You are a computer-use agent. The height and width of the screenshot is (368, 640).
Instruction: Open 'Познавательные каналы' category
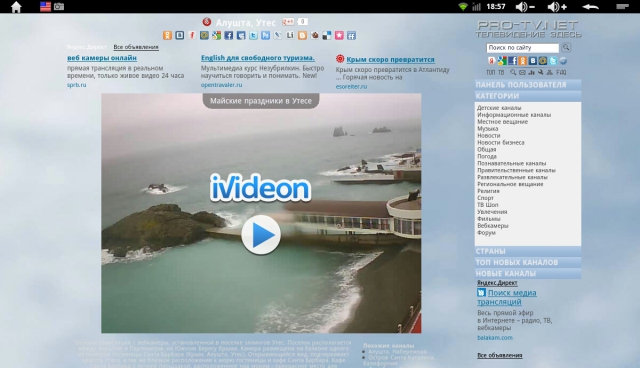click(x=512, y=163)
